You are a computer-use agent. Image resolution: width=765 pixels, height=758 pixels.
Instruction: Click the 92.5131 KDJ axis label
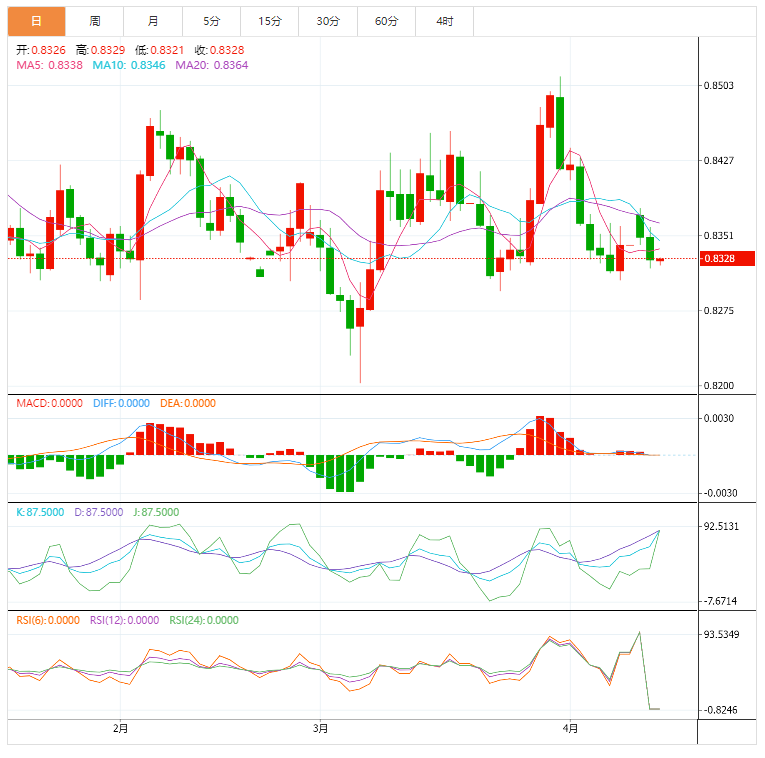pos(721,527)
